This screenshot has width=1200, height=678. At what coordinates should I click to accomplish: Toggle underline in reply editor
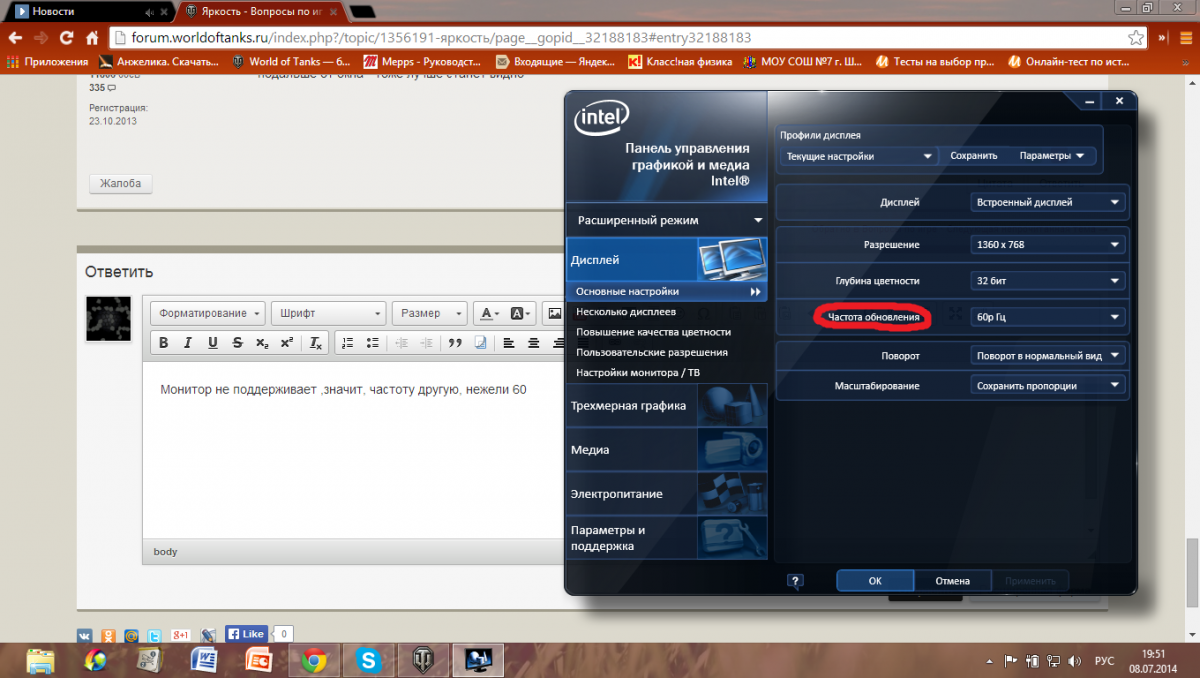pos(213,343)
